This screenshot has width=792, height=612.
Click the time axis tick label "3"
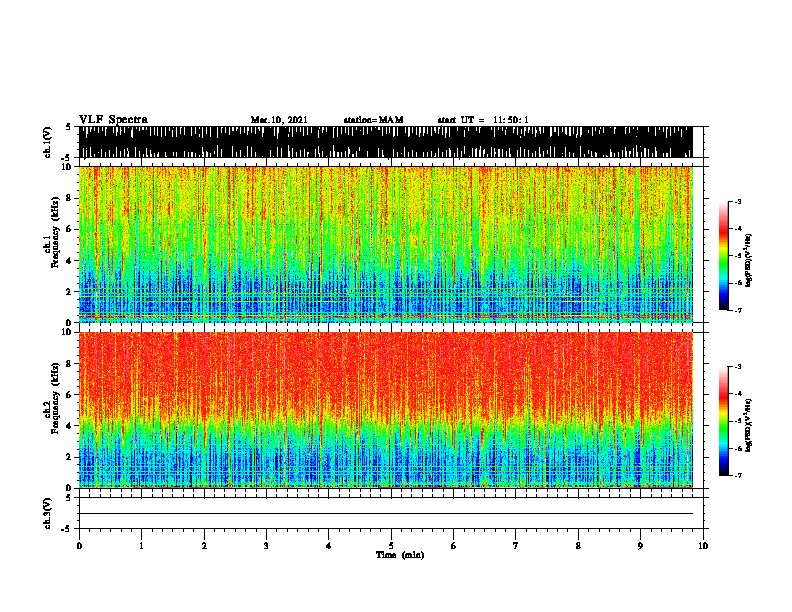266,546
